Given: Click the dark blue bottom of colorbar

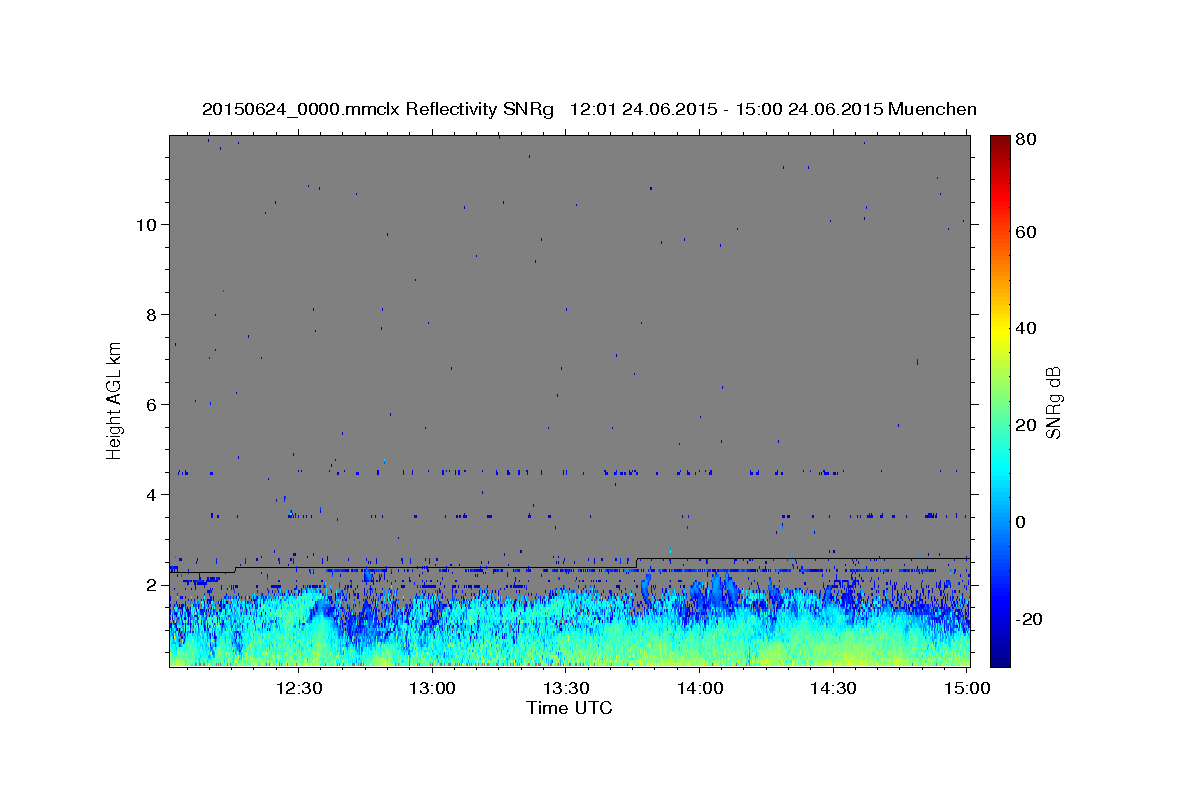Looking at the screenshot, I should [1000, 659].
